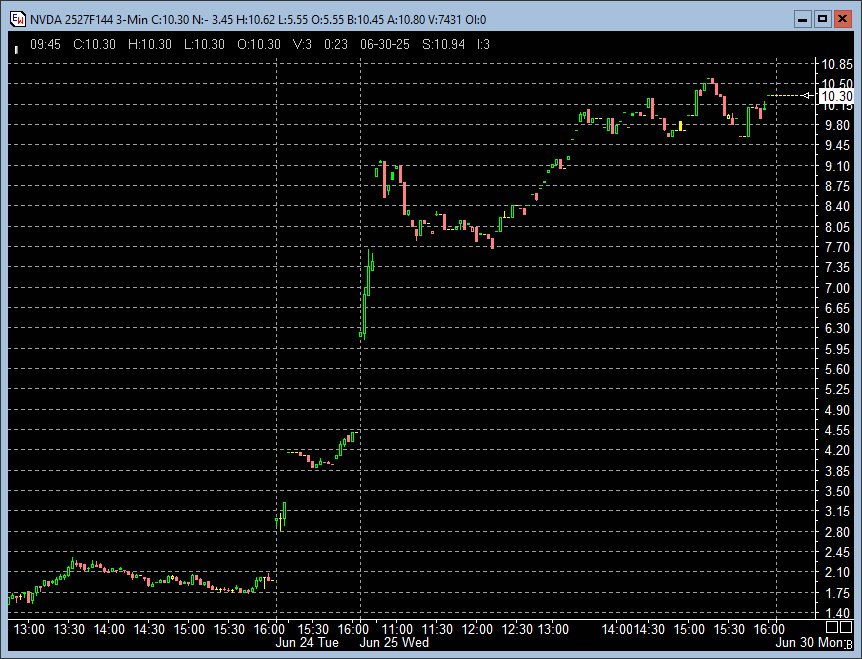
Task: Click the 9.10 price axis label
Action: [x=837, y=166]
